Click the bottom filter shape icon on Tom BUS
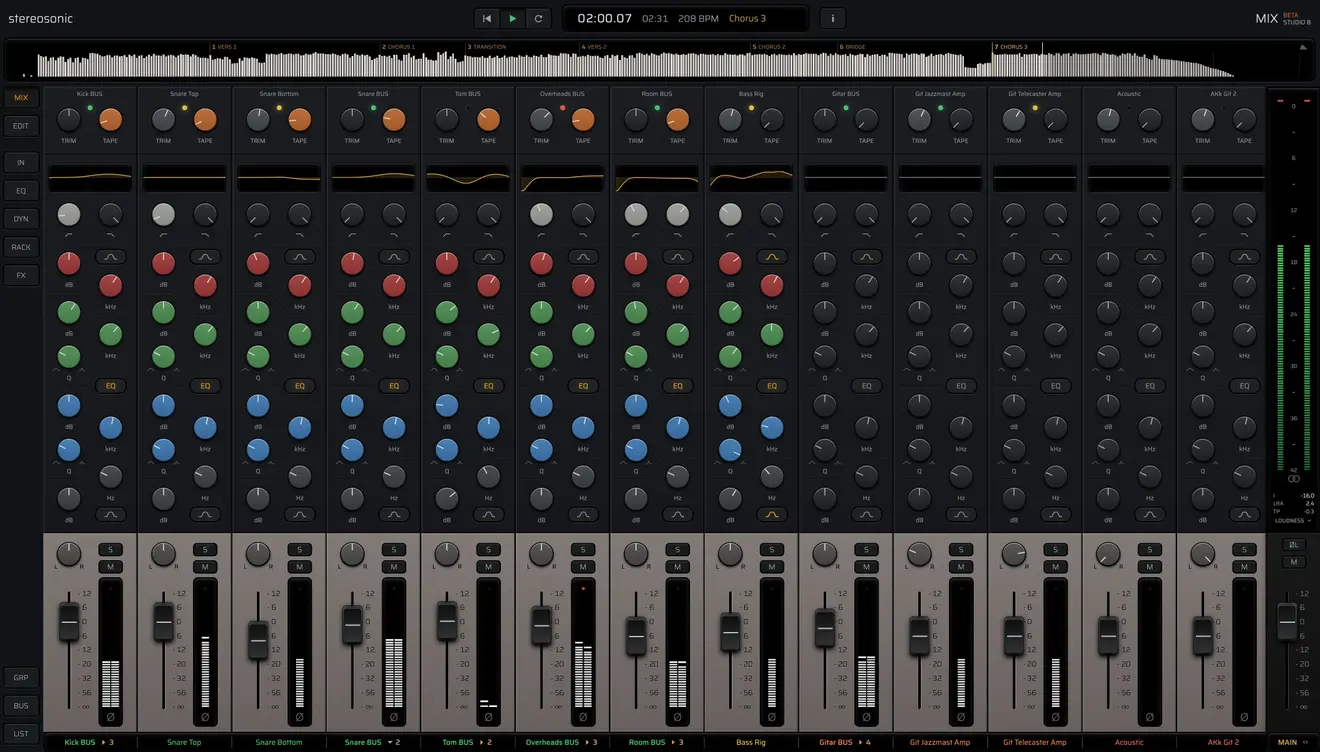This screenshot has height=752, width=1320. coord(489,514)
